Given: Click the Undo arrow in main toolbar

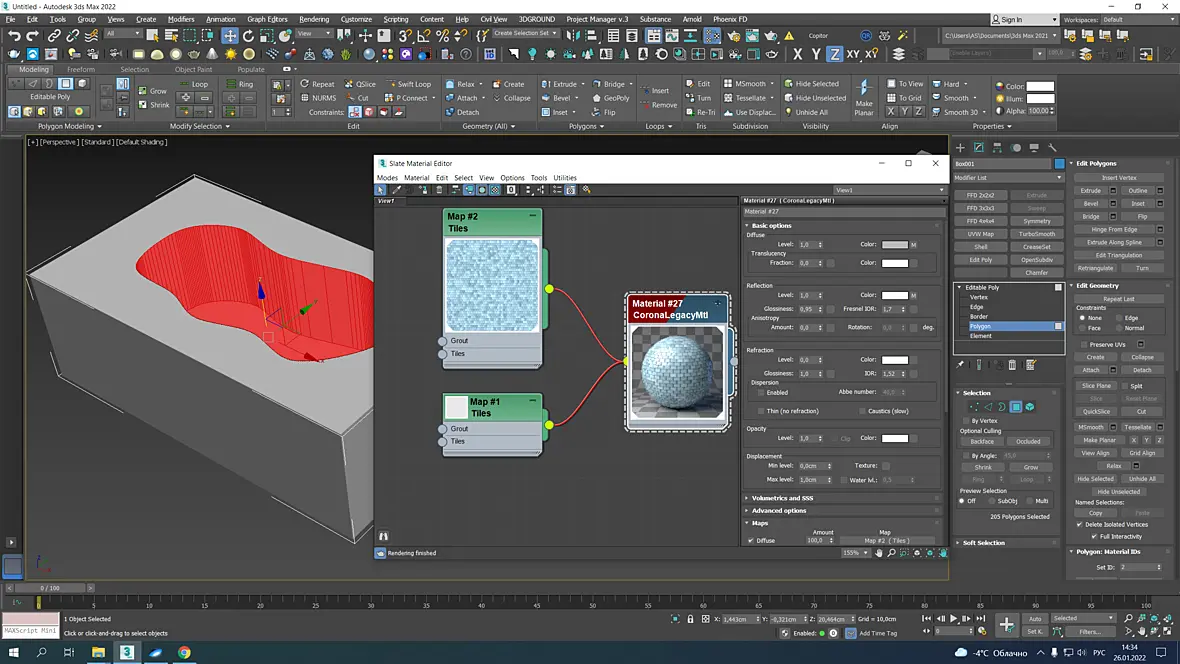Looking at the screenshot, I should pyautogui.click(x=14, y=35).
